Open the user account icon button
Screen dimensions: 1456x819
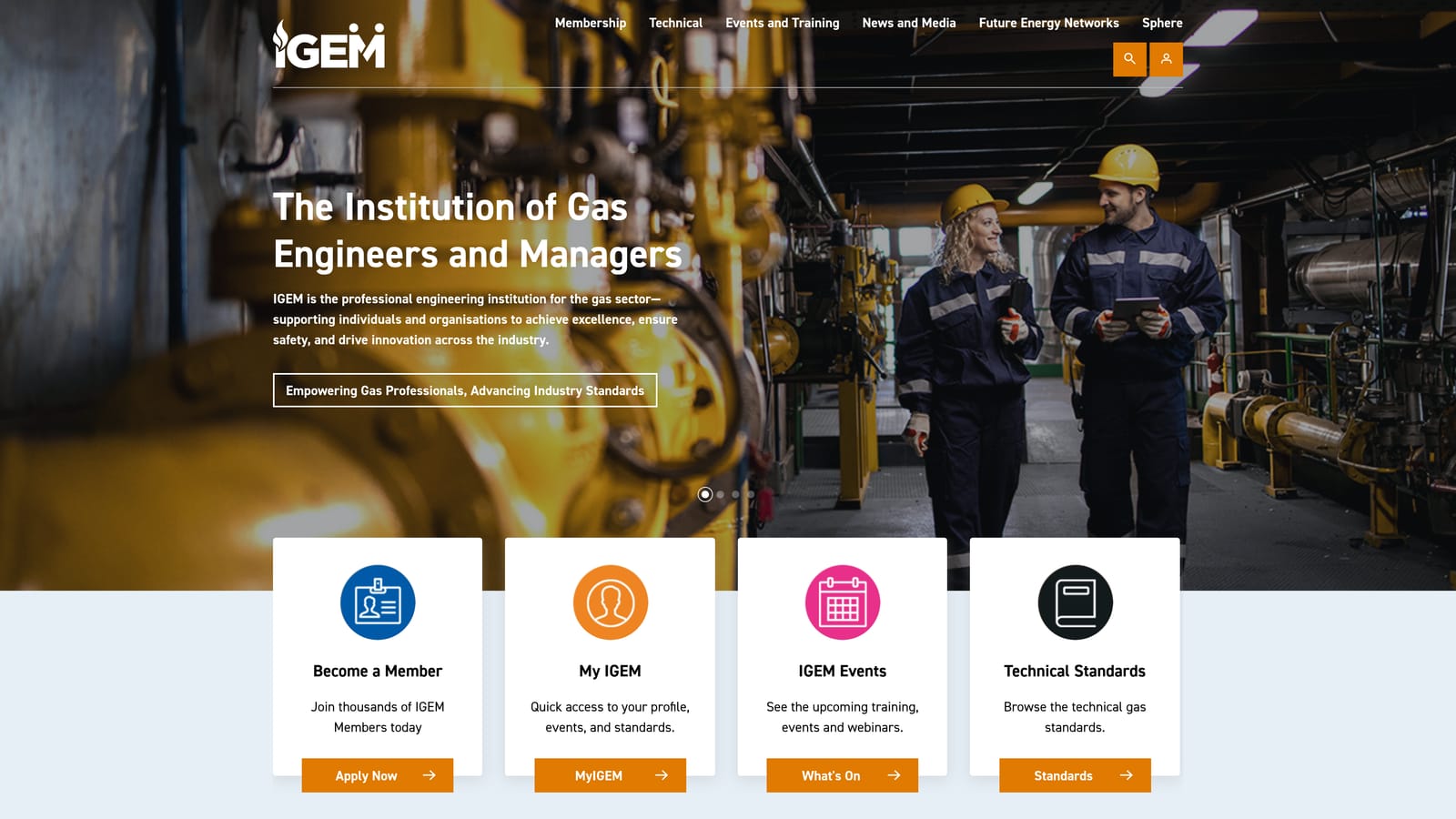pos(1166,59)
